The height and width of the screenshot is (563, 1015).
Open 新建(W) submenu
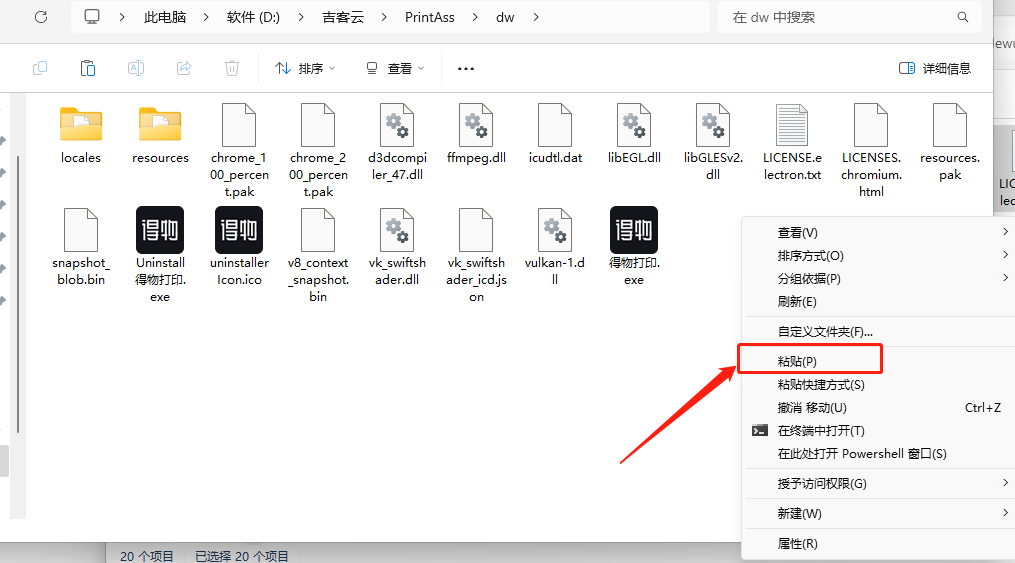coord(879,513)
